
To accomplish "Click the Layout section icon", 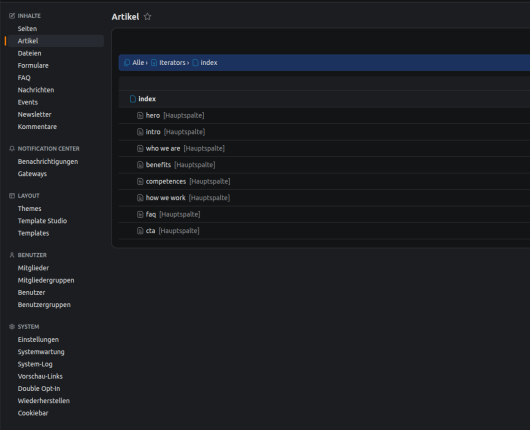I will 12,196.
